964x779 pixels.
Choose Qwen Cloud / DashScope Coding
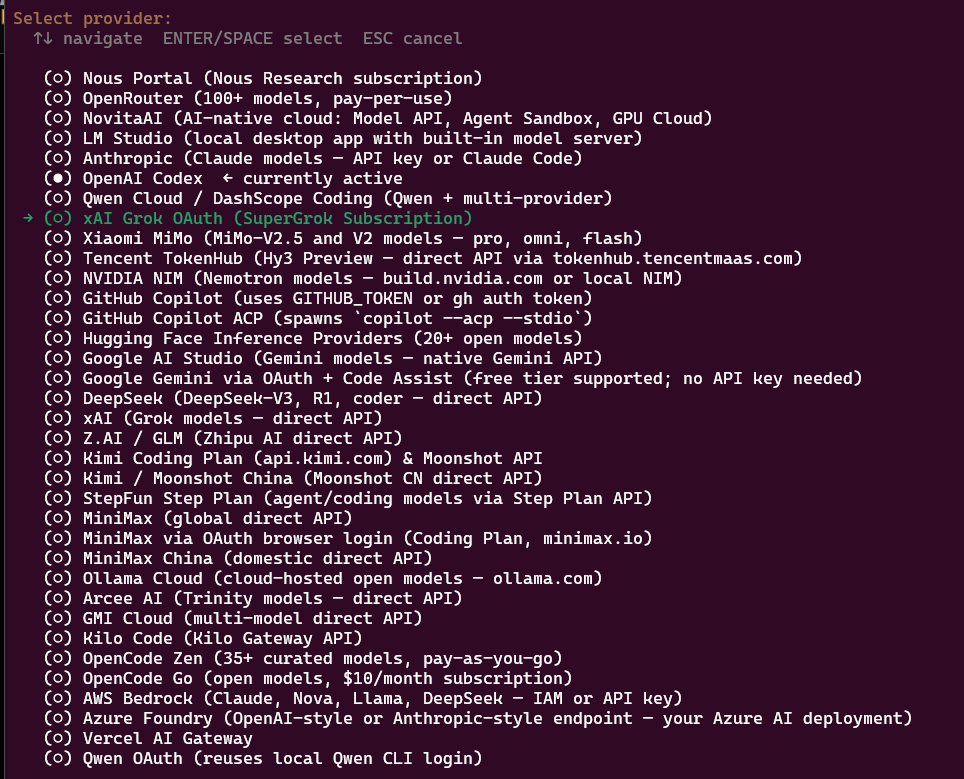tap(328, 198)
